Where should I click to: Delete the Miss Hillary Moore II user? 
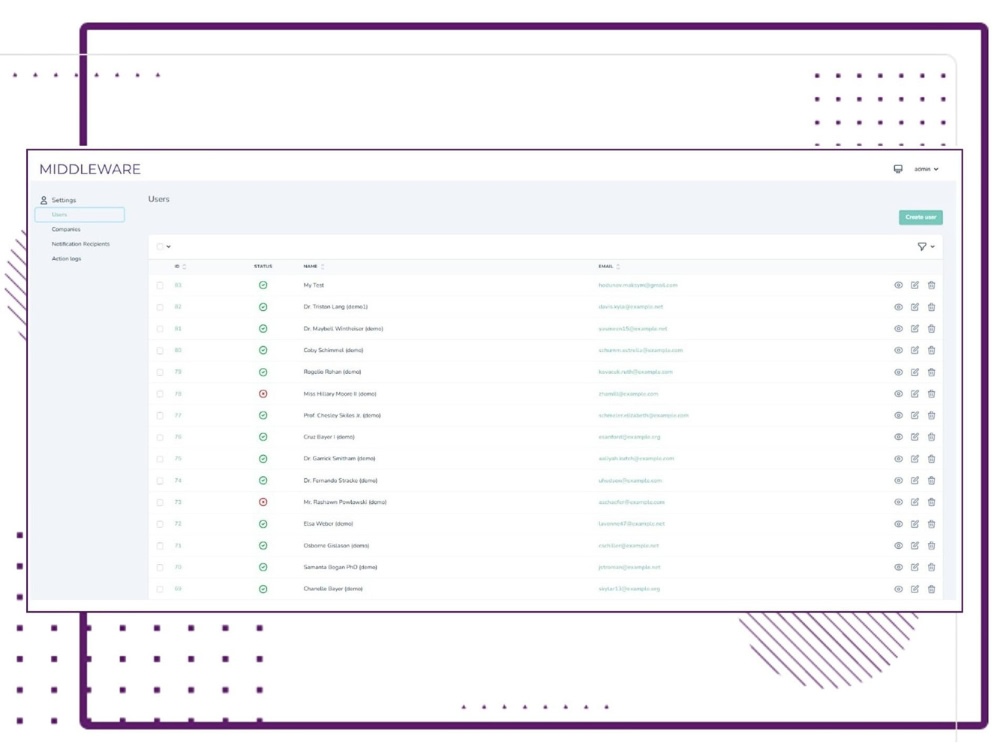click(x=931, y=393)
